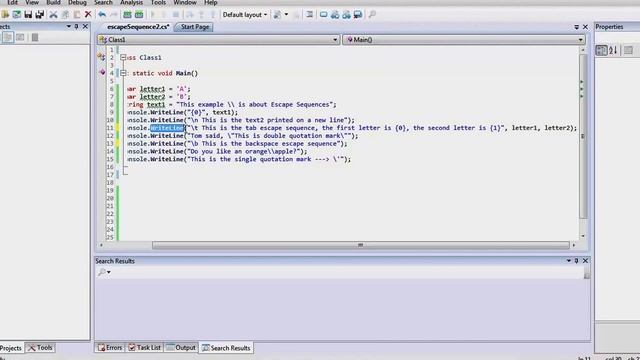Switch to the Output tab
The image size is (640, 360).
(181, 348)
